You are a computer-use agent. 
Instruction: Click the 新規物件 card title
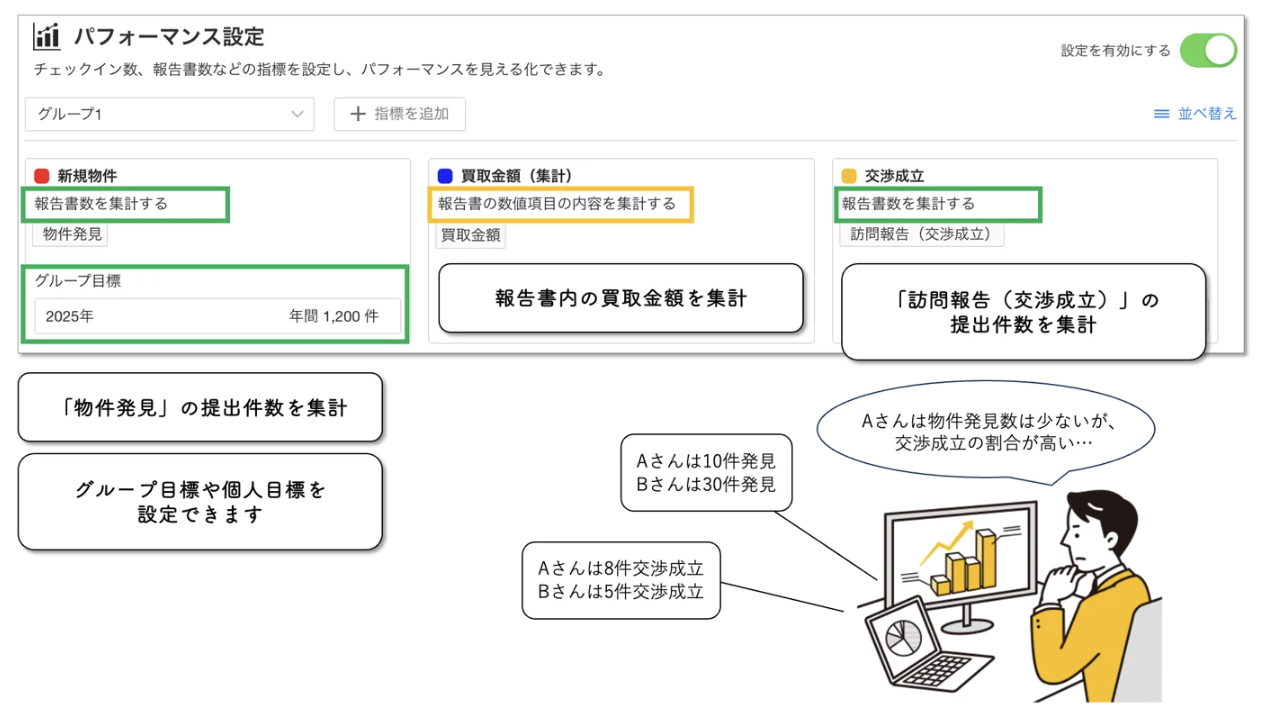click(87, 176)
